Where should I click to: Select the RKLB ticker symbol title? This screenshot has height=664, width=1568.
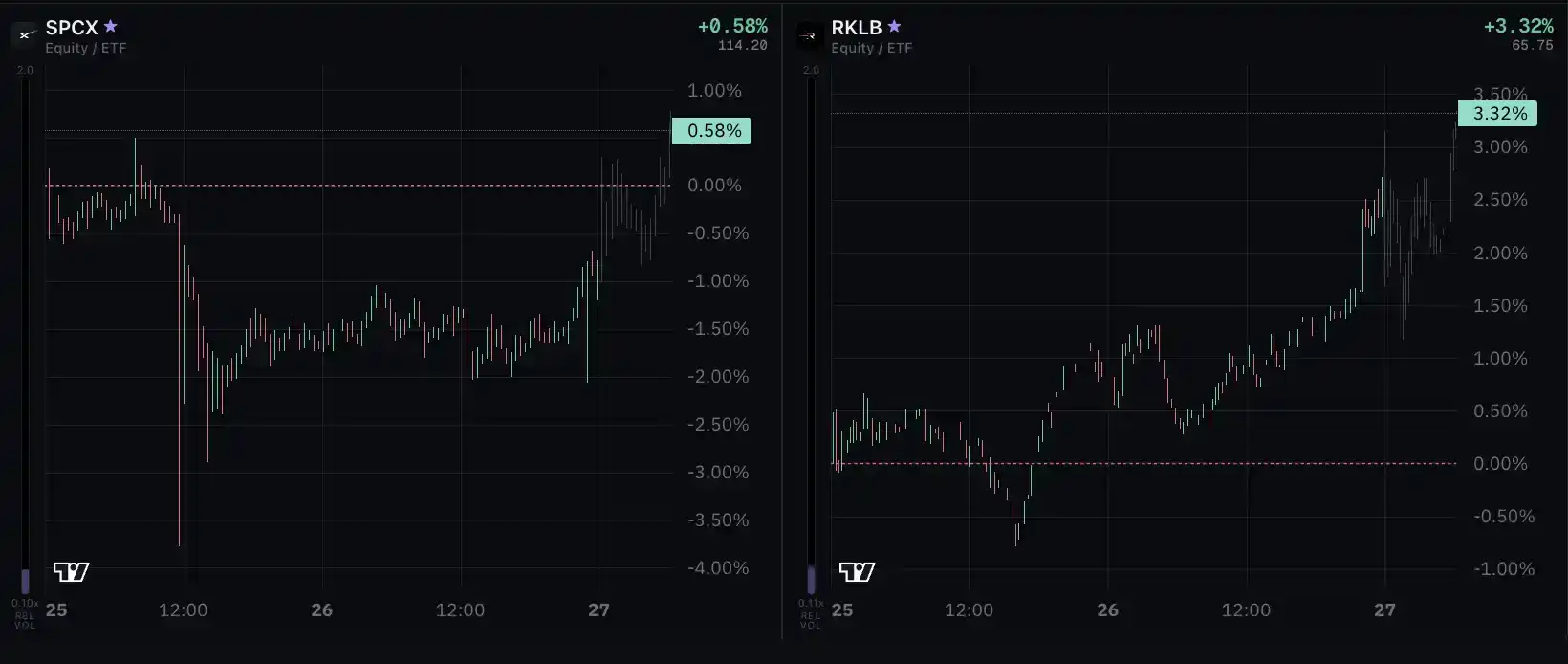pyautogui.click(x=857, y=28)
